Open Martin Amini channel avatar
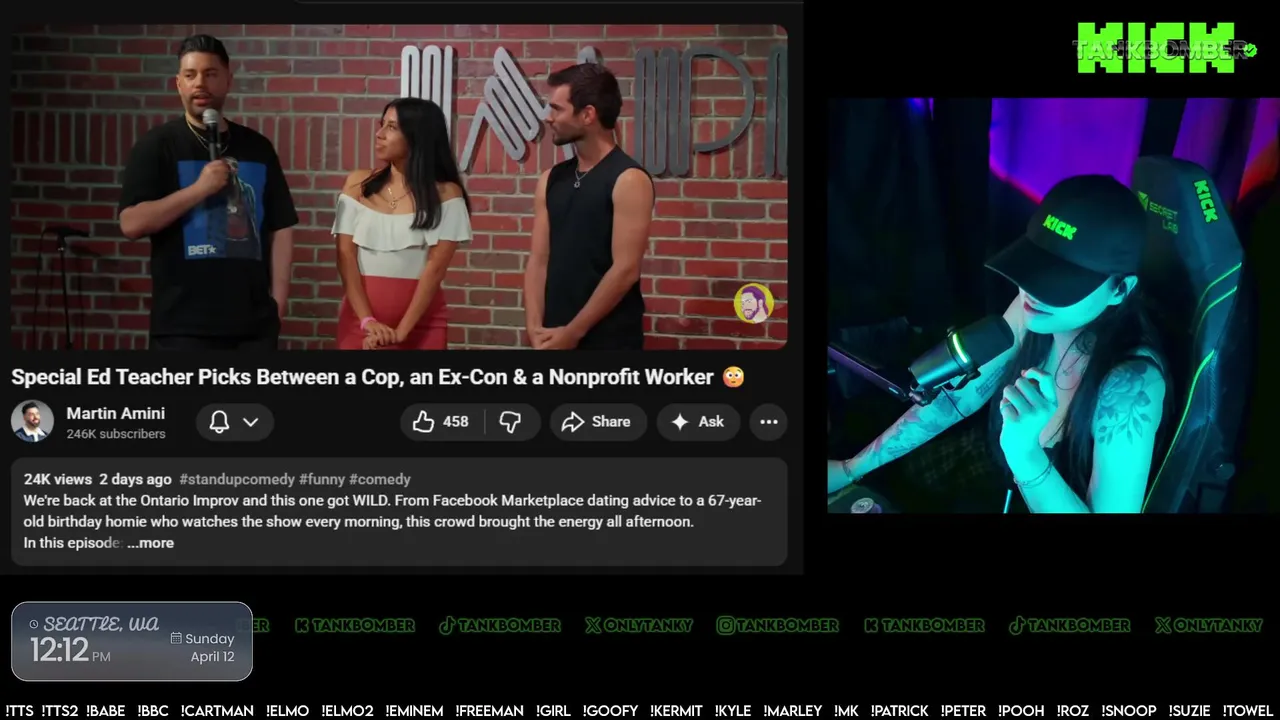Screen dimensions: 1280x720 pyautogui.click(x=32, y=422)
